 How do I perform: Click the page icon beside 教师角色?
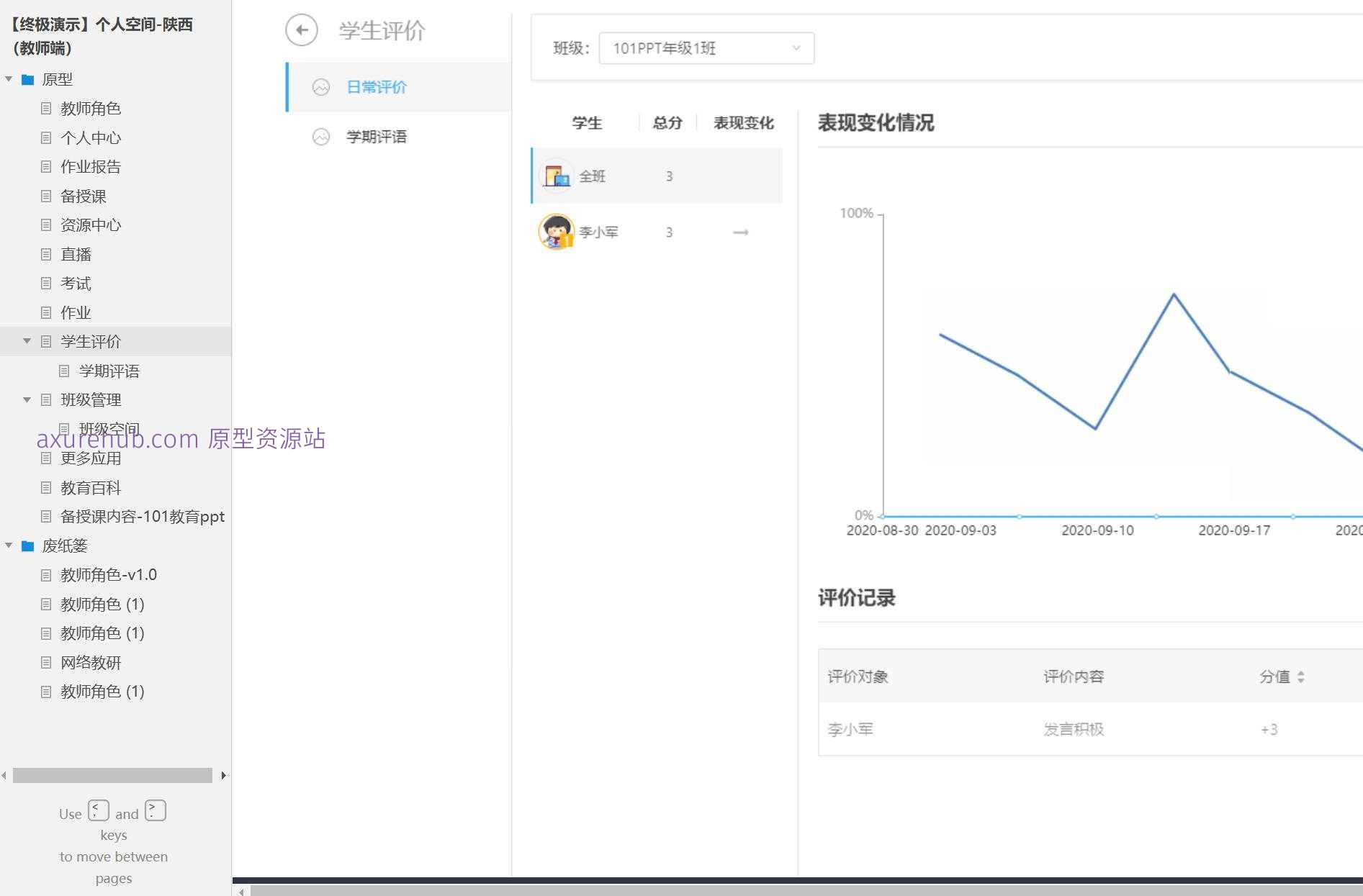(46, 109)
